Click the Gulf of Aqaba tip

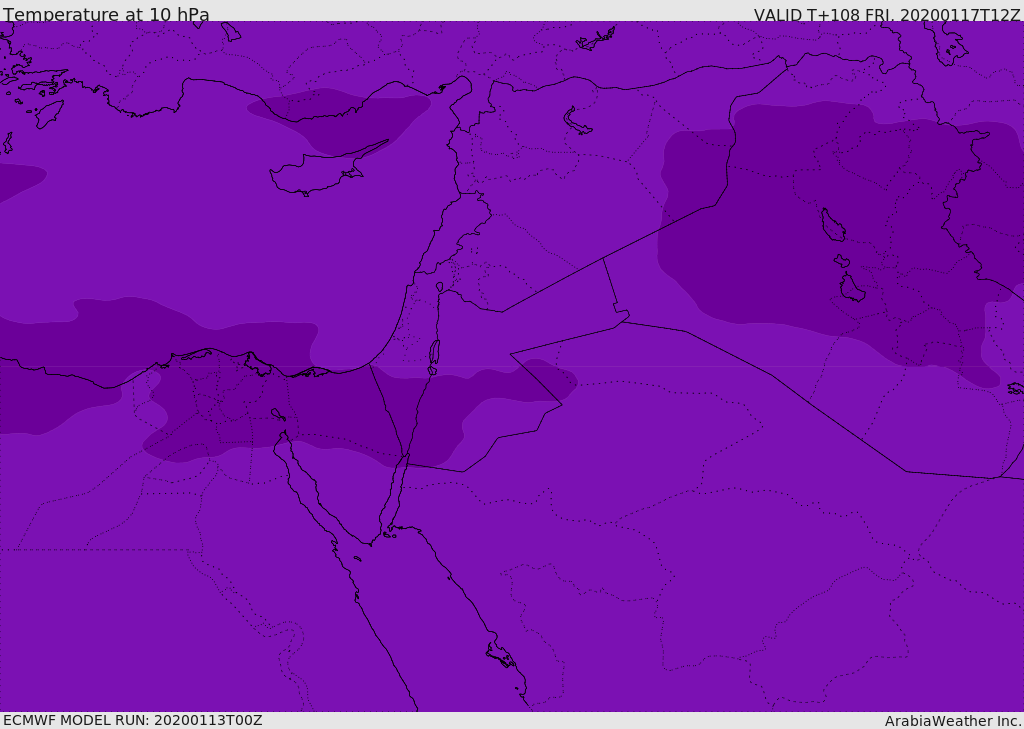(406, 458)
